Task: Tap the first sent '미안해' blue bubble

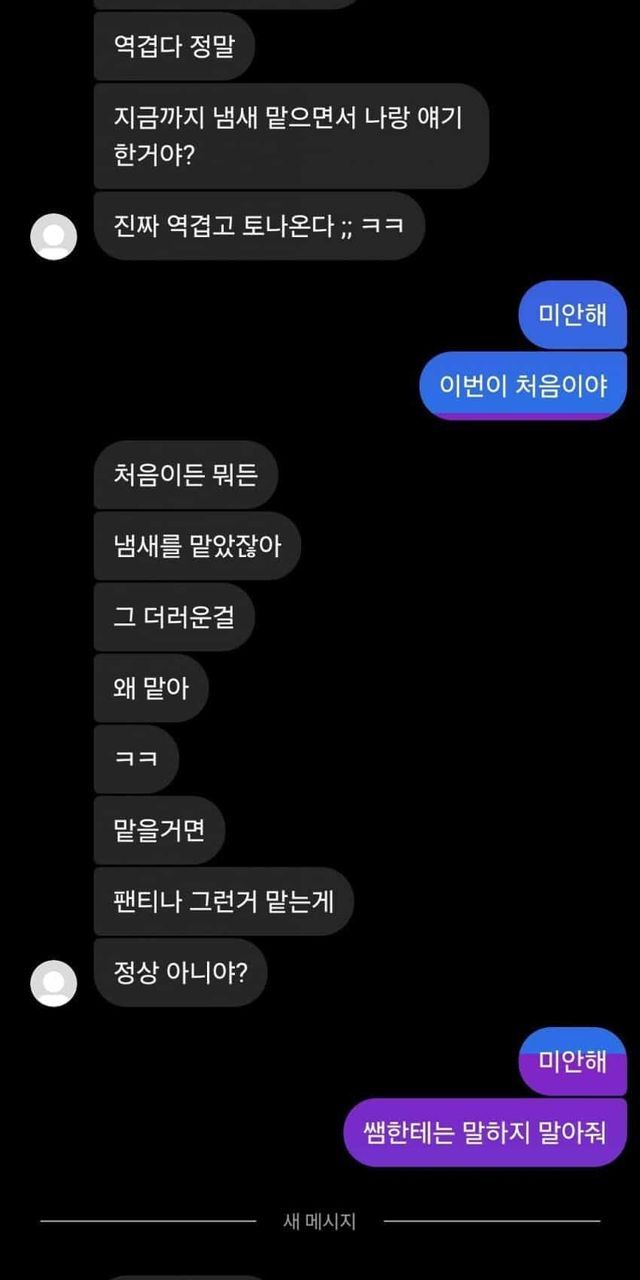Action: click(x=573, y=315)
